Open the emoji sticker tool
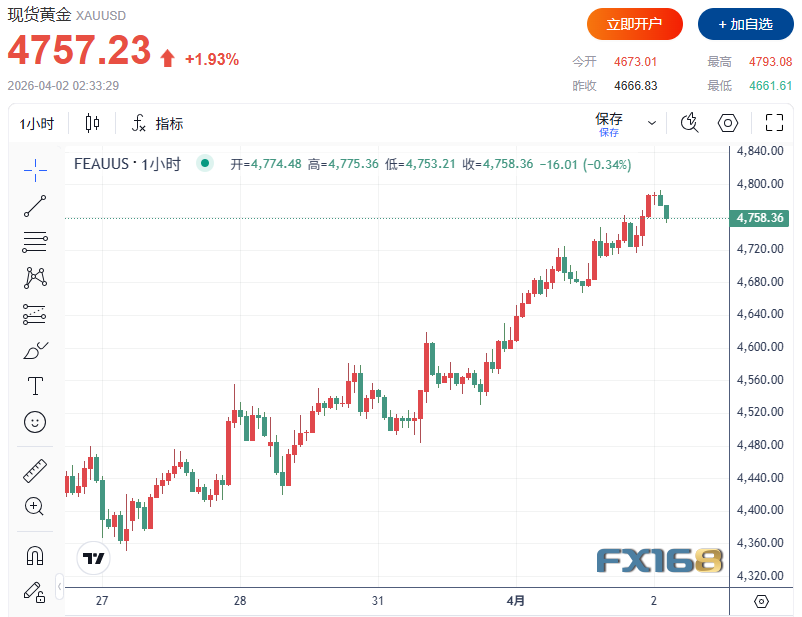The width and height of the screenshot is (802, 617). pos(35,422)
